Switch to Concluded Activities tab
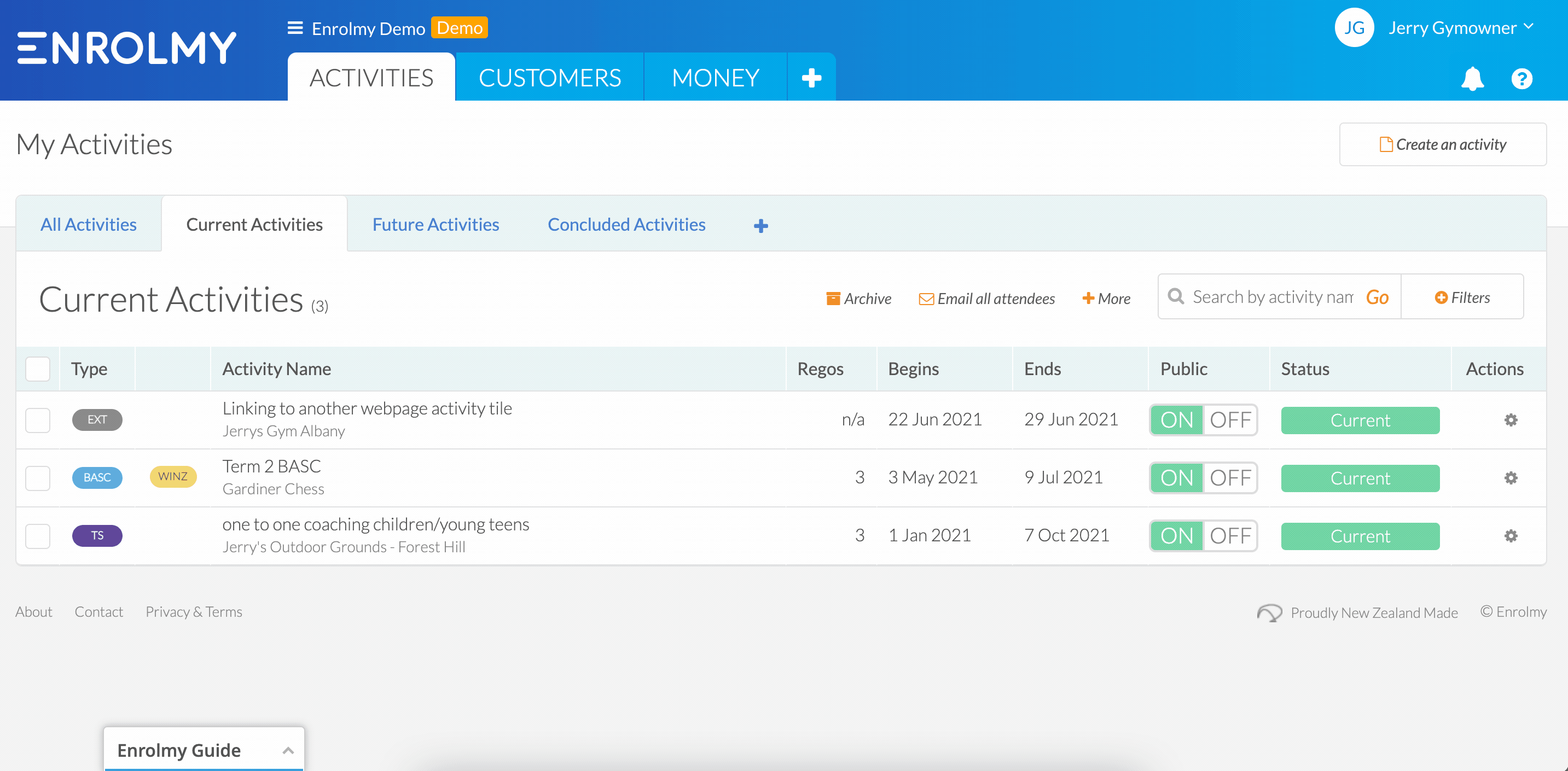This screenshot has width=1568, height=771. [626, 224]
